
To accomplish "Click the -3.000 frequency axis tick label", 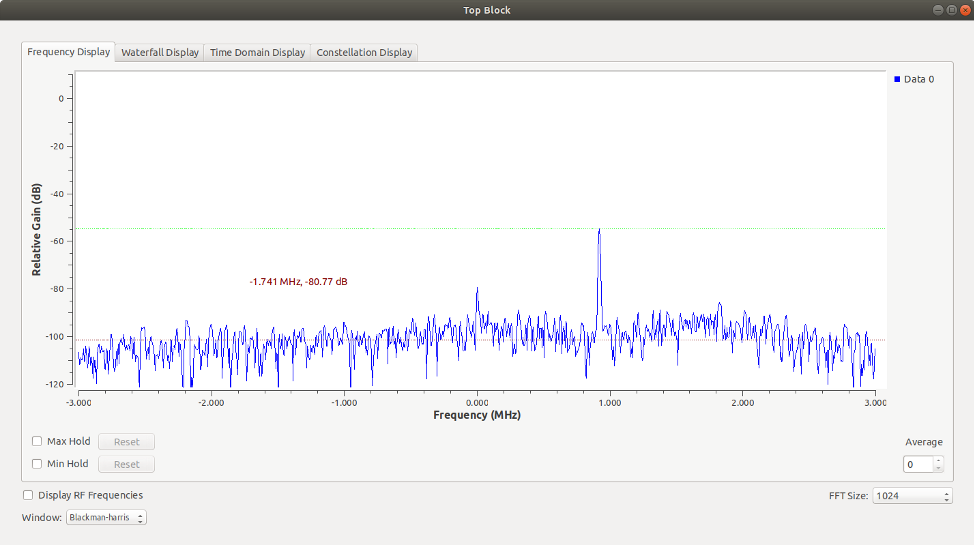I will point(78,403).
